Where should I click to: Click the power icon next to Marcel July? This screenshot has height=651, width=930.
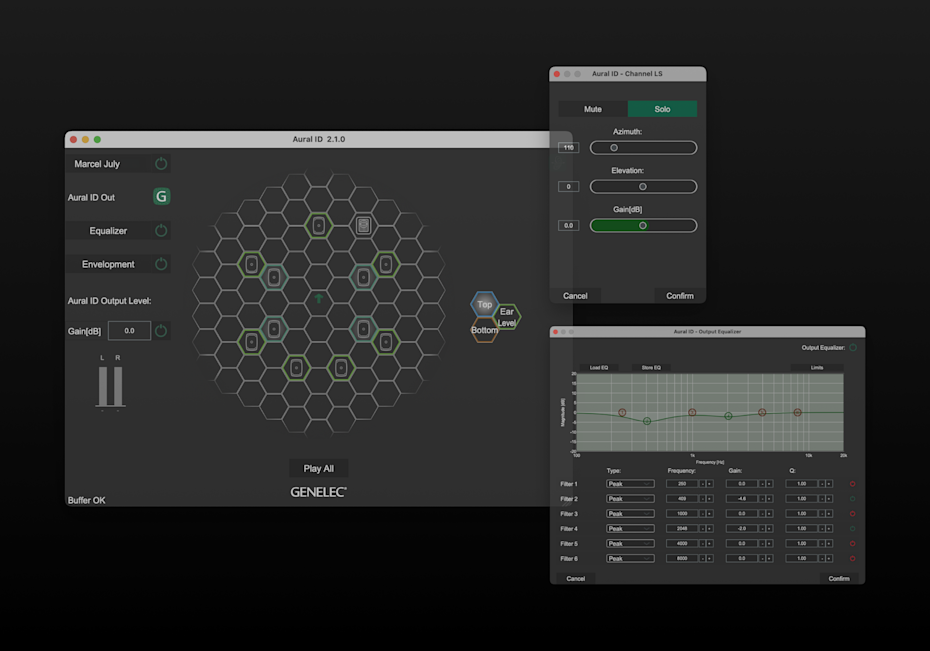pyautogui.click(x=161, y=163)
